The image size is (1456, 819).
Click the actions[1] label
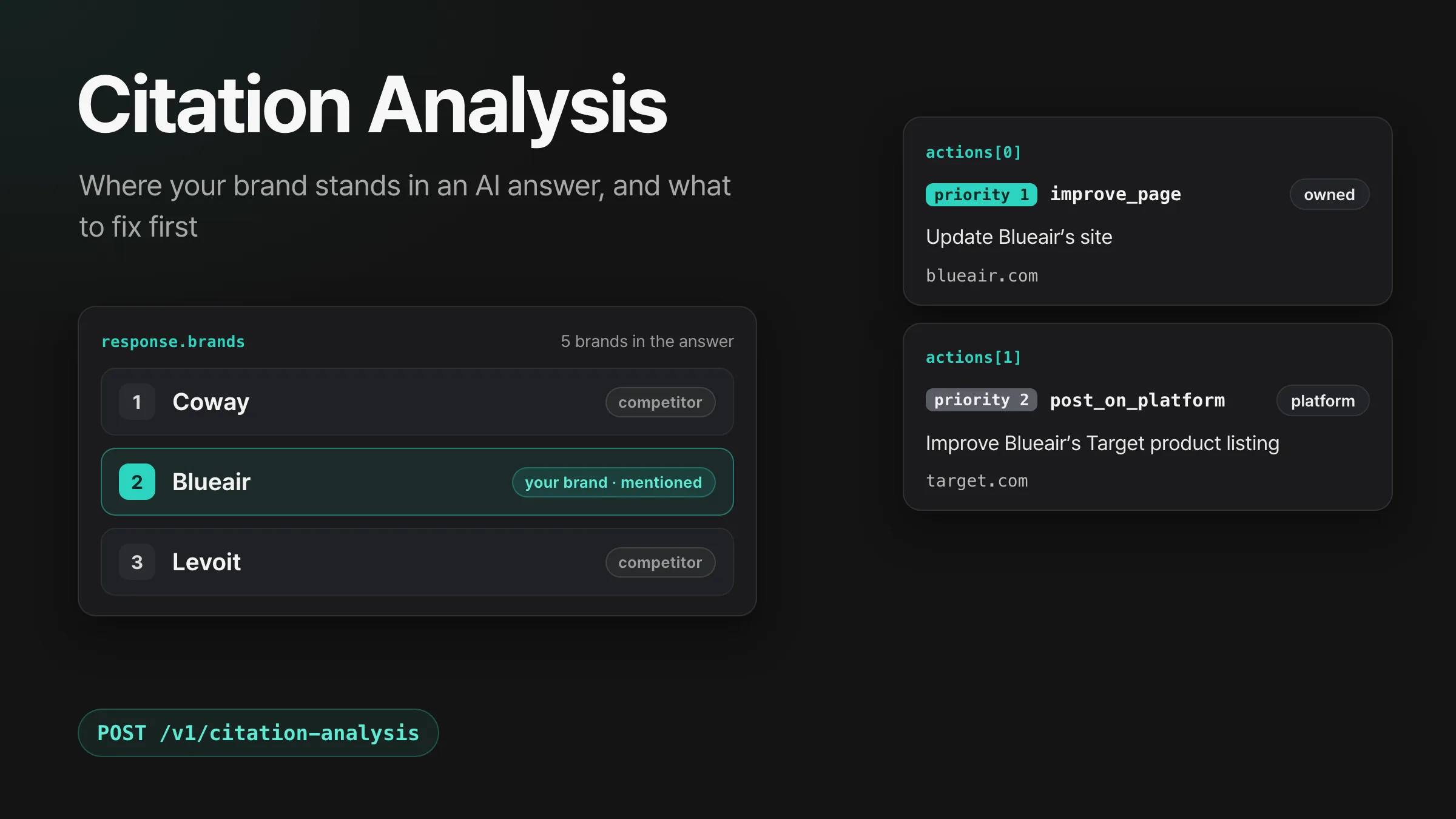point(974,357)
